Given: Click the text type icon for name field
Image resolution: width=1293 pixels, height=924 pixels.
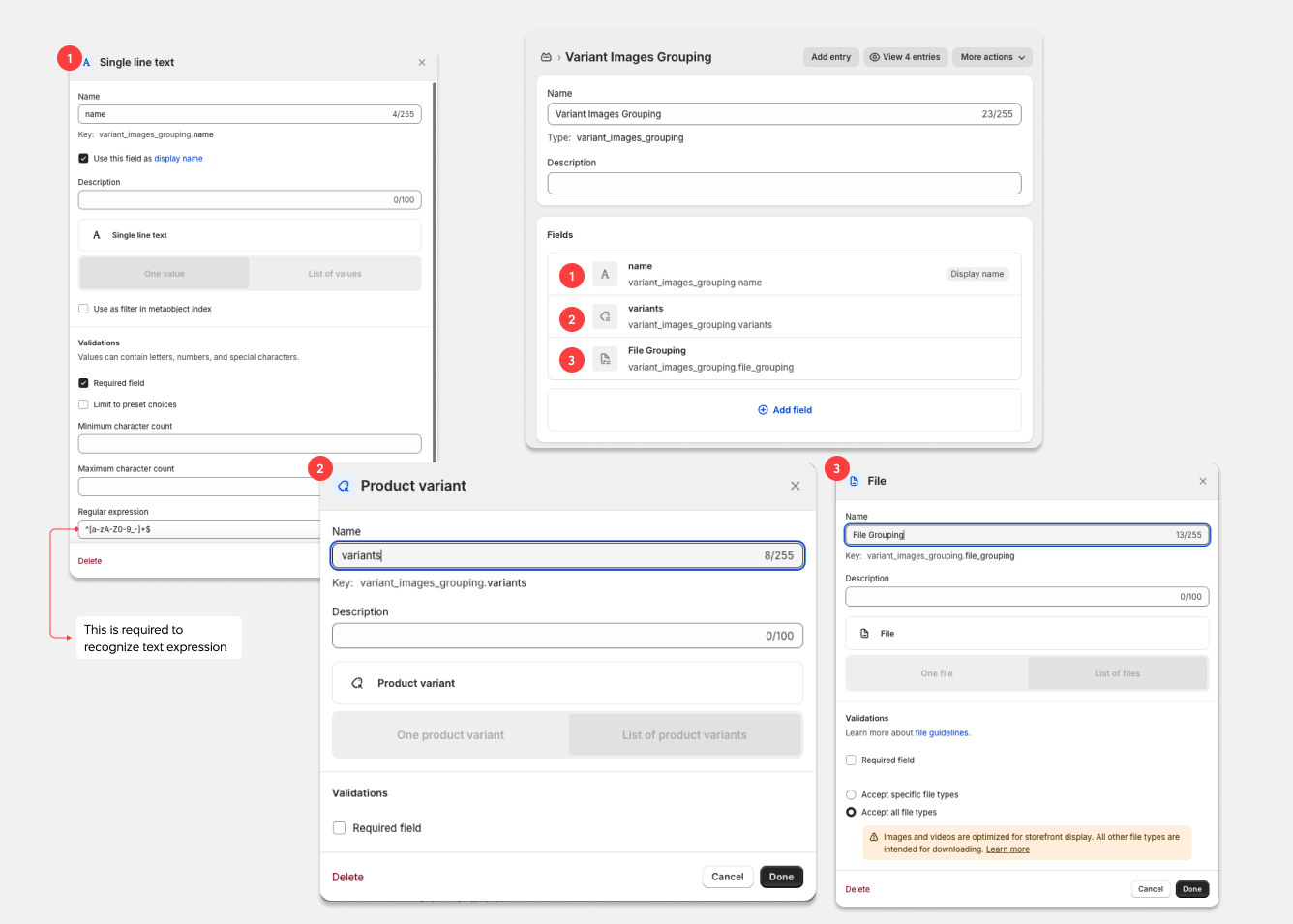Looking at the screenshot, I should [605, 275].
